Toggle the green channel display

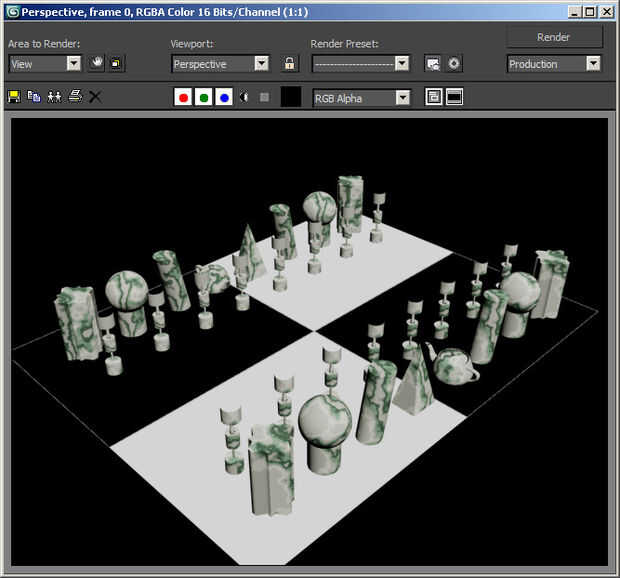(x=203, y=97)
